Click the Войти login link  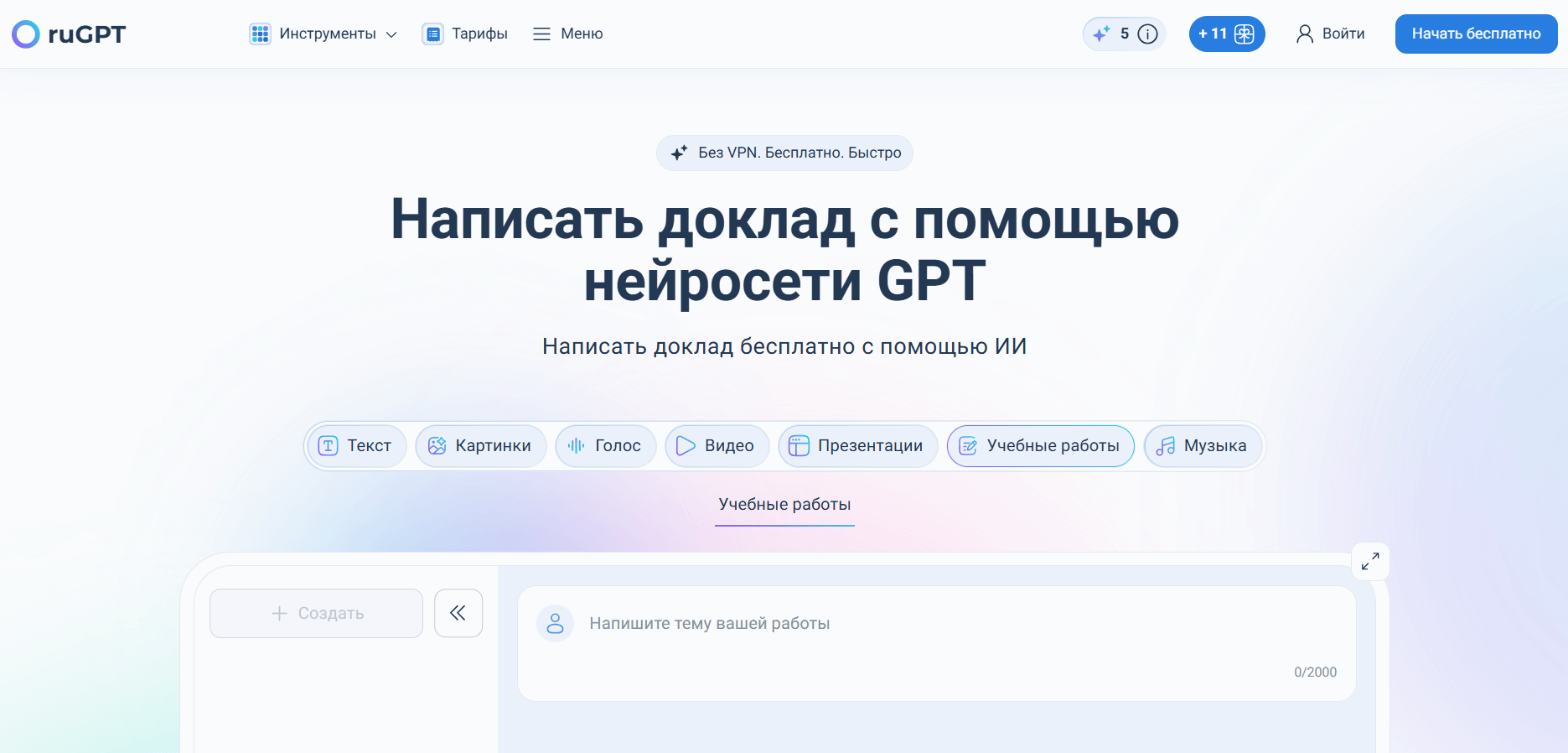(1331, 34)
